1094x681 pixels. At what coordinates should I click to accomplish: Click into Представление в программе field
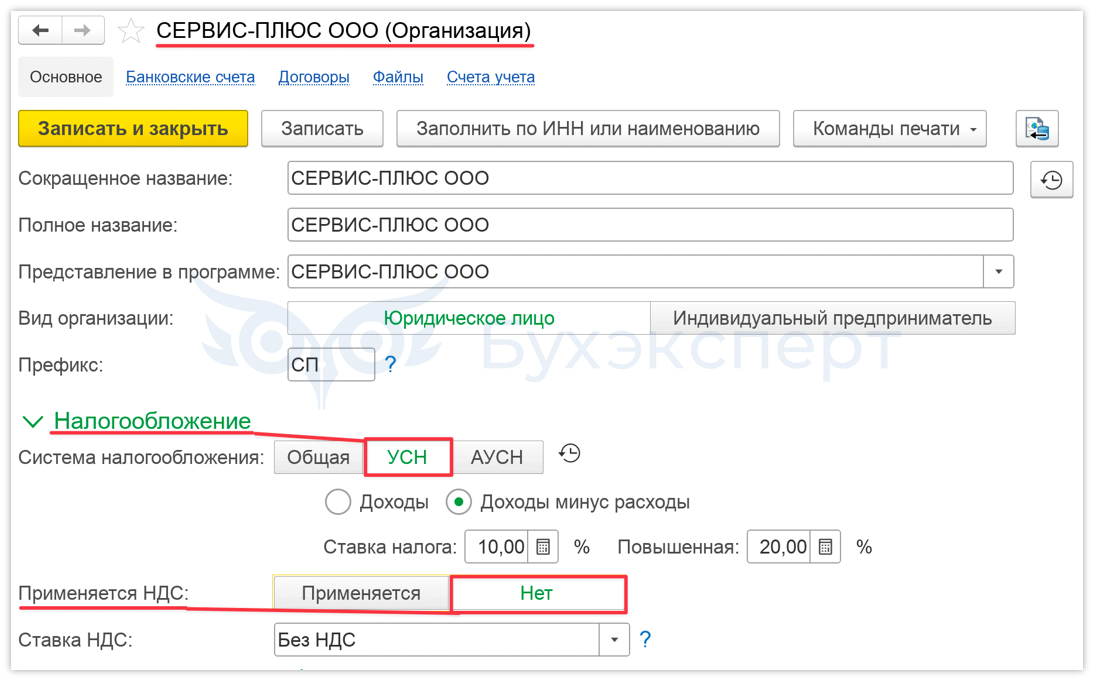(x=636, y=271)
